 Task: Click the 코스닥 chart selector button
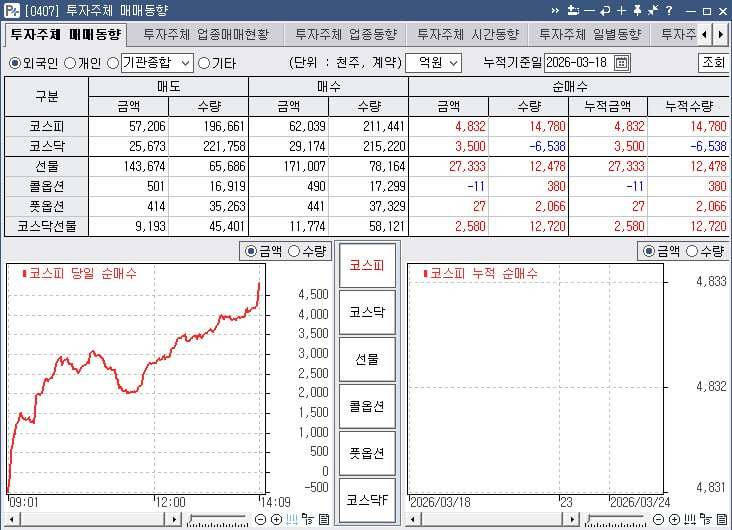367,312
